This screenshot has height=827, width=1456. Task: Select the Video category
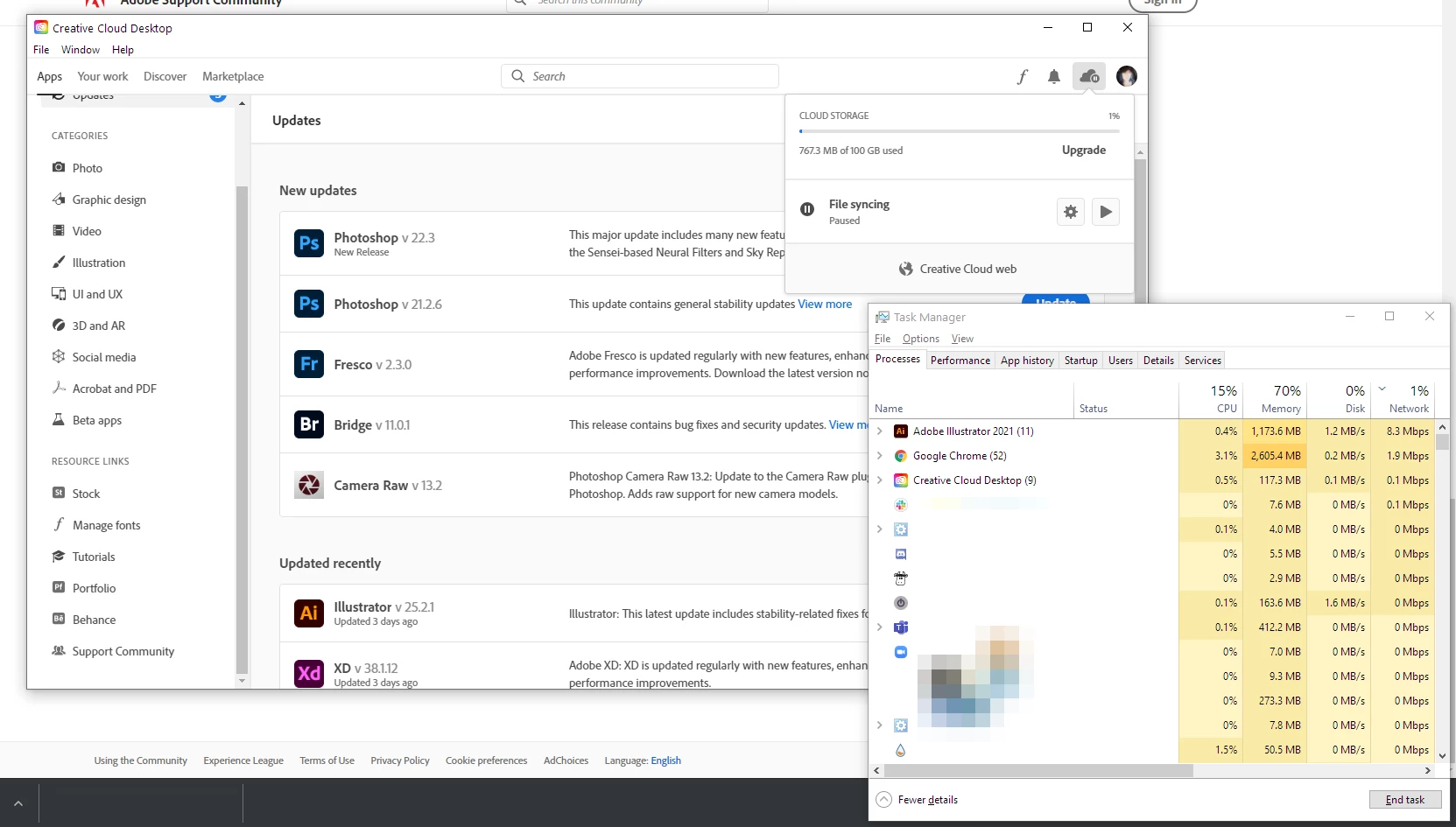(x=76, y=231)
